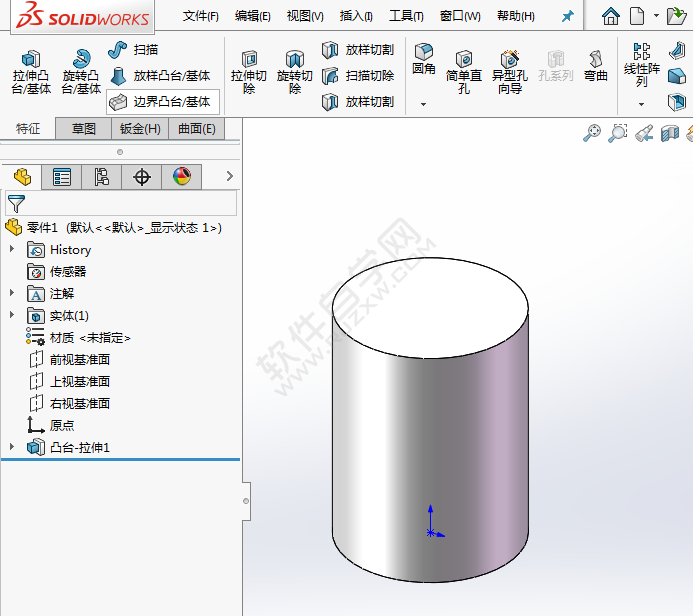Select the Flex (弯曲) tool
The image size is (693, 616).
click(x=596, y=66)
